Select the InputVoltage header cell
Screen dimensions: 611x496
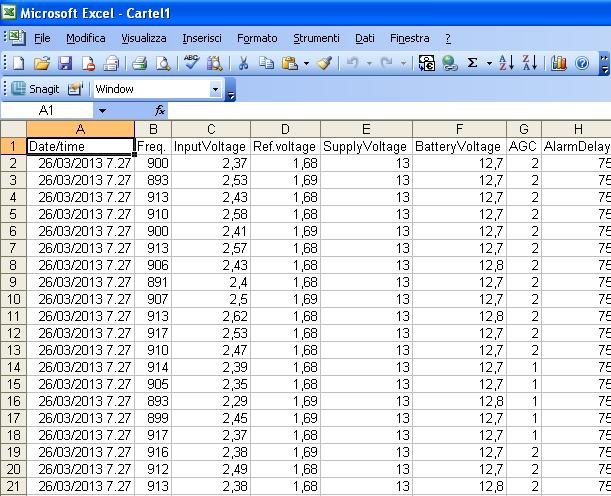pyautogui.click(x=211, y=146)
